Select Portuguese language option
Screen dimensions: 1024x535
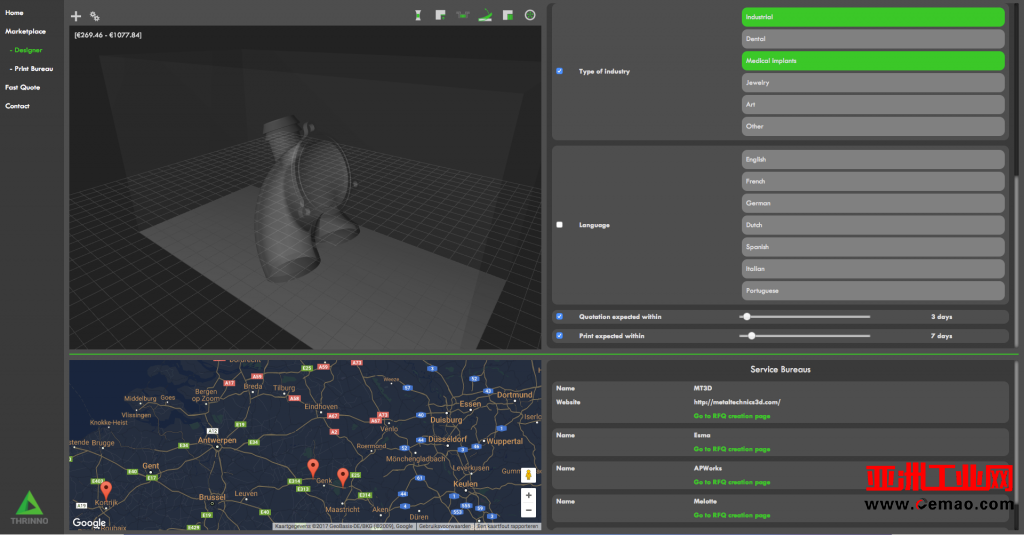872,291
